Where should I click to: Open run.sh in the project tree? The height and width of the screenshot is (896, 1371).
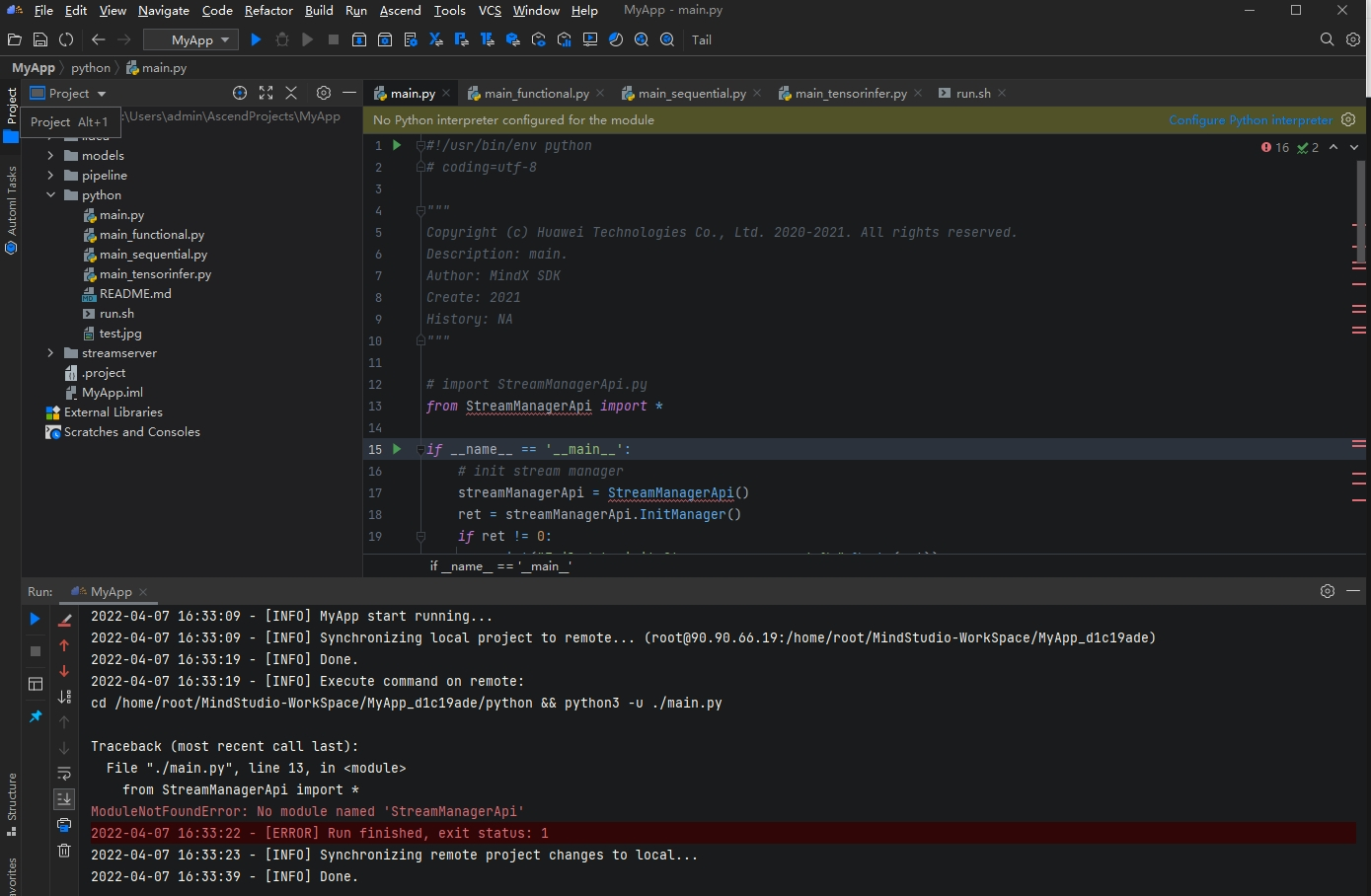(x=116, y=314)
